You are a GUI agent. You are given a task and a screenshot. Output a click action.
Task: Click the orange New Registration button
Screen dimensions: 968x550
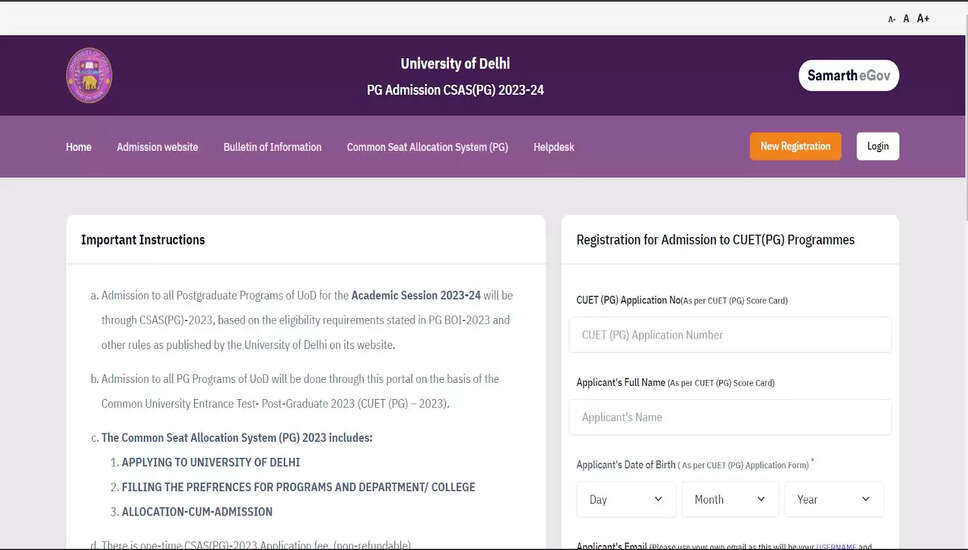click(x=795, y=146)
